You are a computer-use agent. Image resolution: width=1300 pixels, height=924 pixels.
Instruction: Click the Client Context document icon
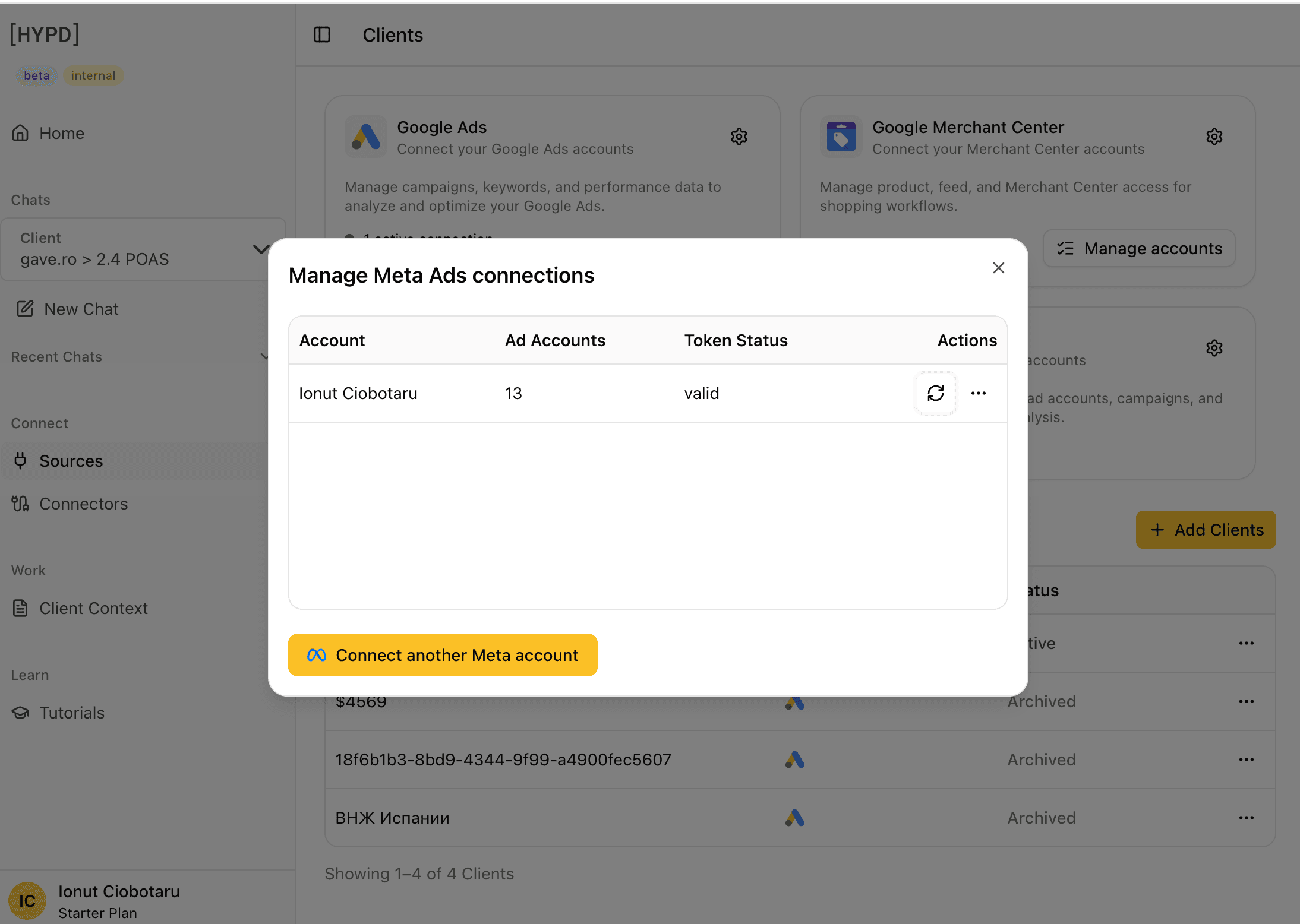20,608
